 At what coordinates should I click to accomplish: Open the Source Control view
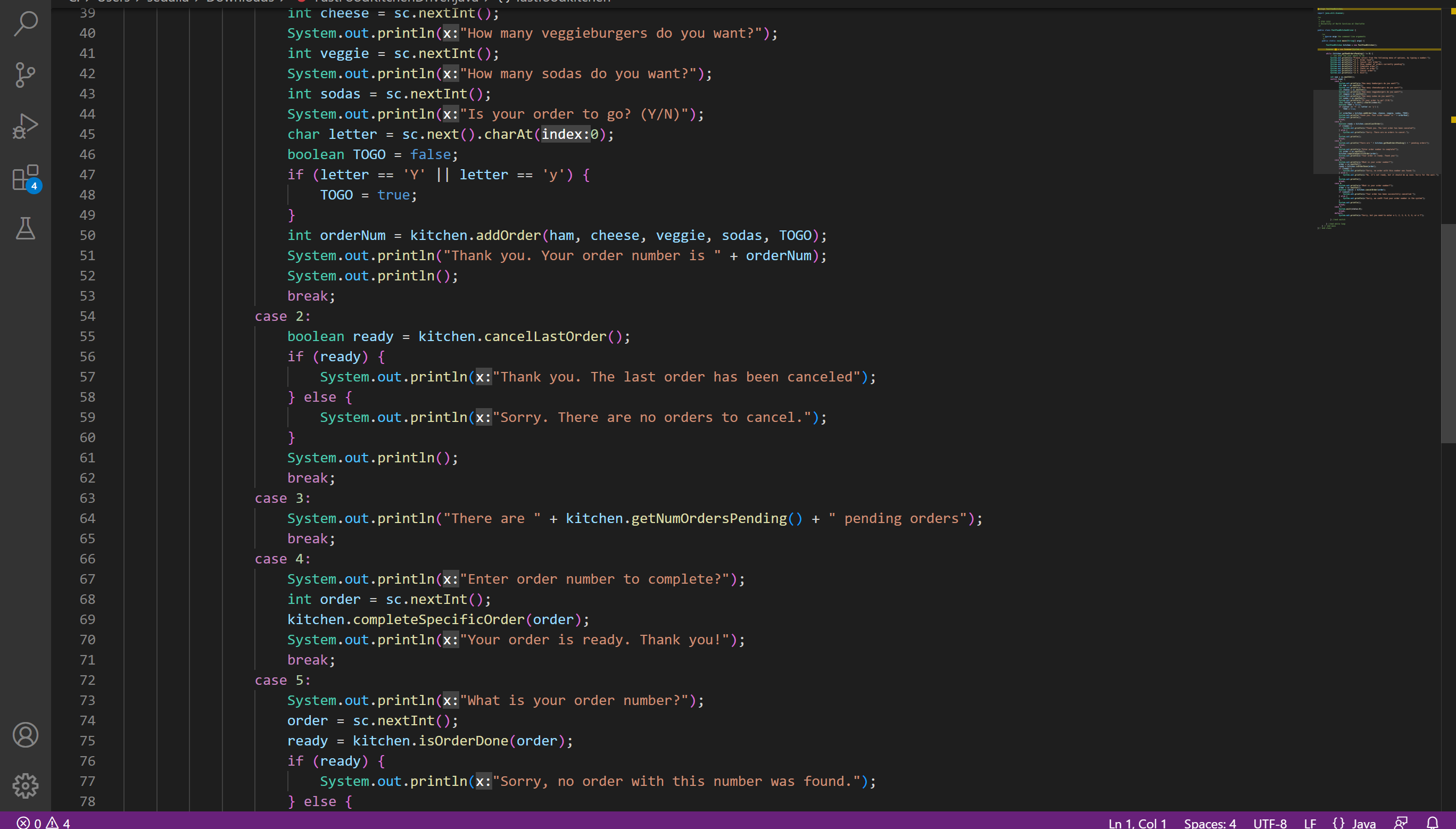click(25, 74)
